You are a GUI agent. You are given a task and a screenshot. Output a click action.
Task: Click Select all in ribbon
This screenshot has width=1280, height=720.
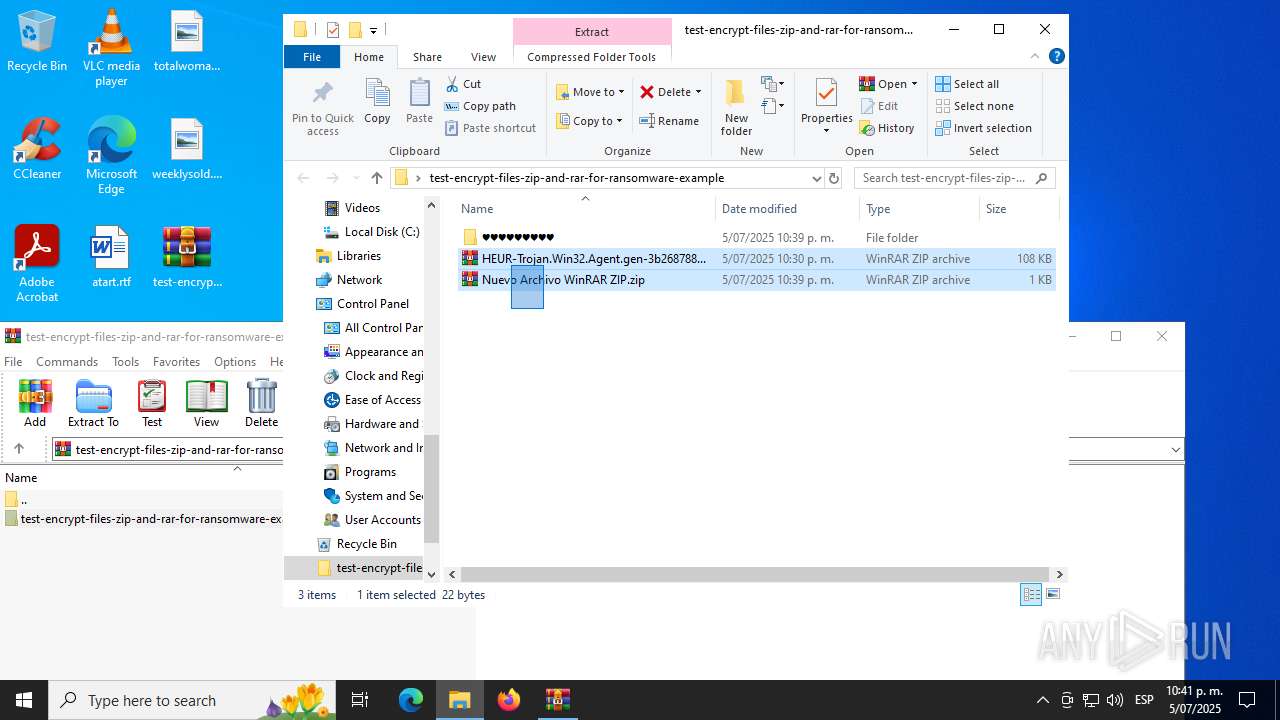pos(967,84)
